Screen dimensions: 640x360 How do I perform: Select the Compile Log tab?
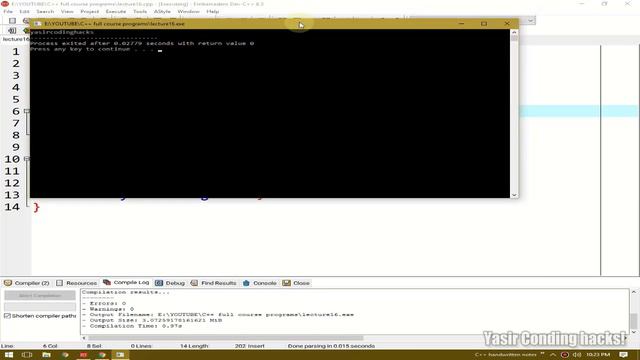click(126, 282)
